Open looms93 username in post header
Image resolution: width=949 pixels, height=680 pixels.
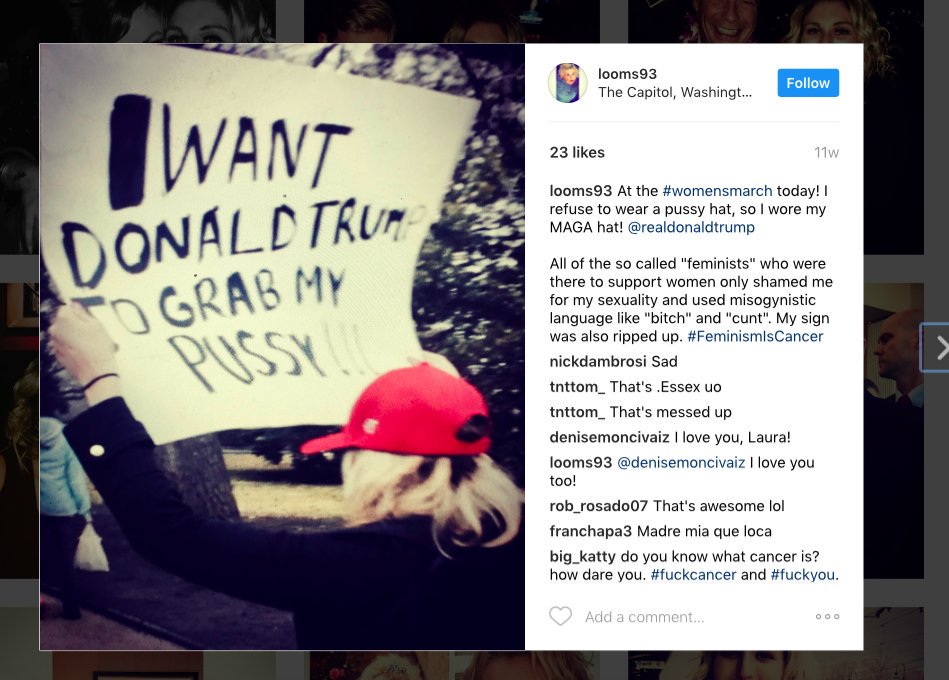(627, 74)
